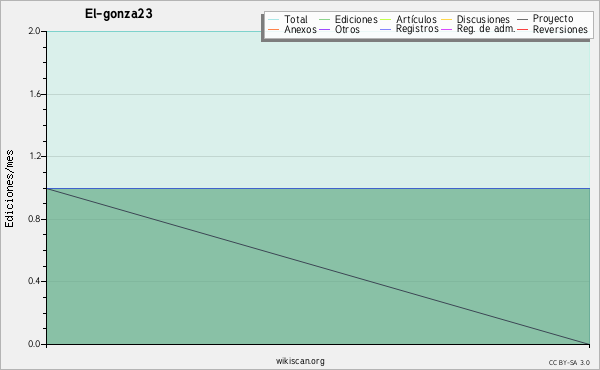
Task: Click the 1.2 y-axis value
Action: [35, 156]
